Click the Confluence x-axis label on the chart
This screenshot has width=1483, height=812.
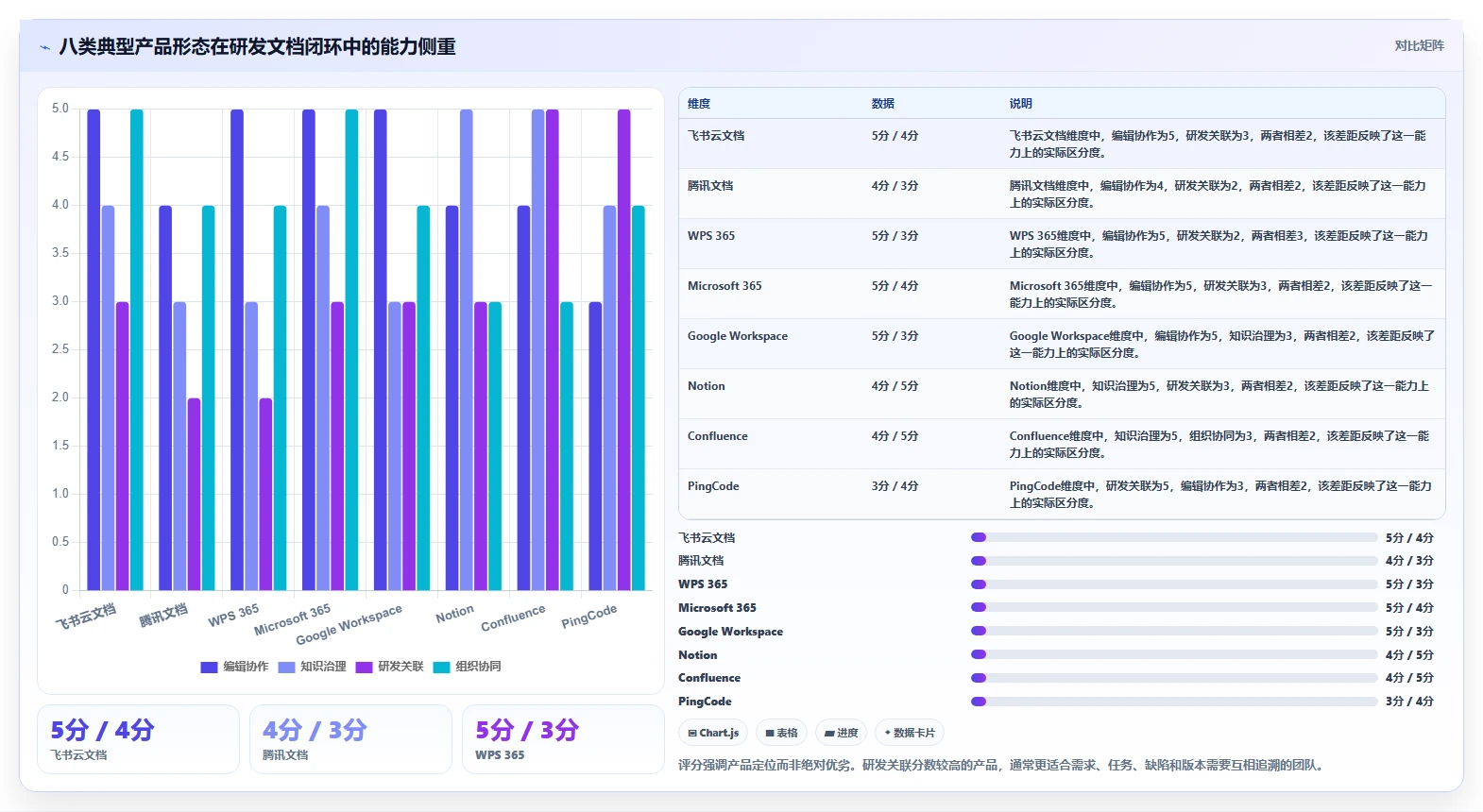pyautogui.click(x=513, y=618)
